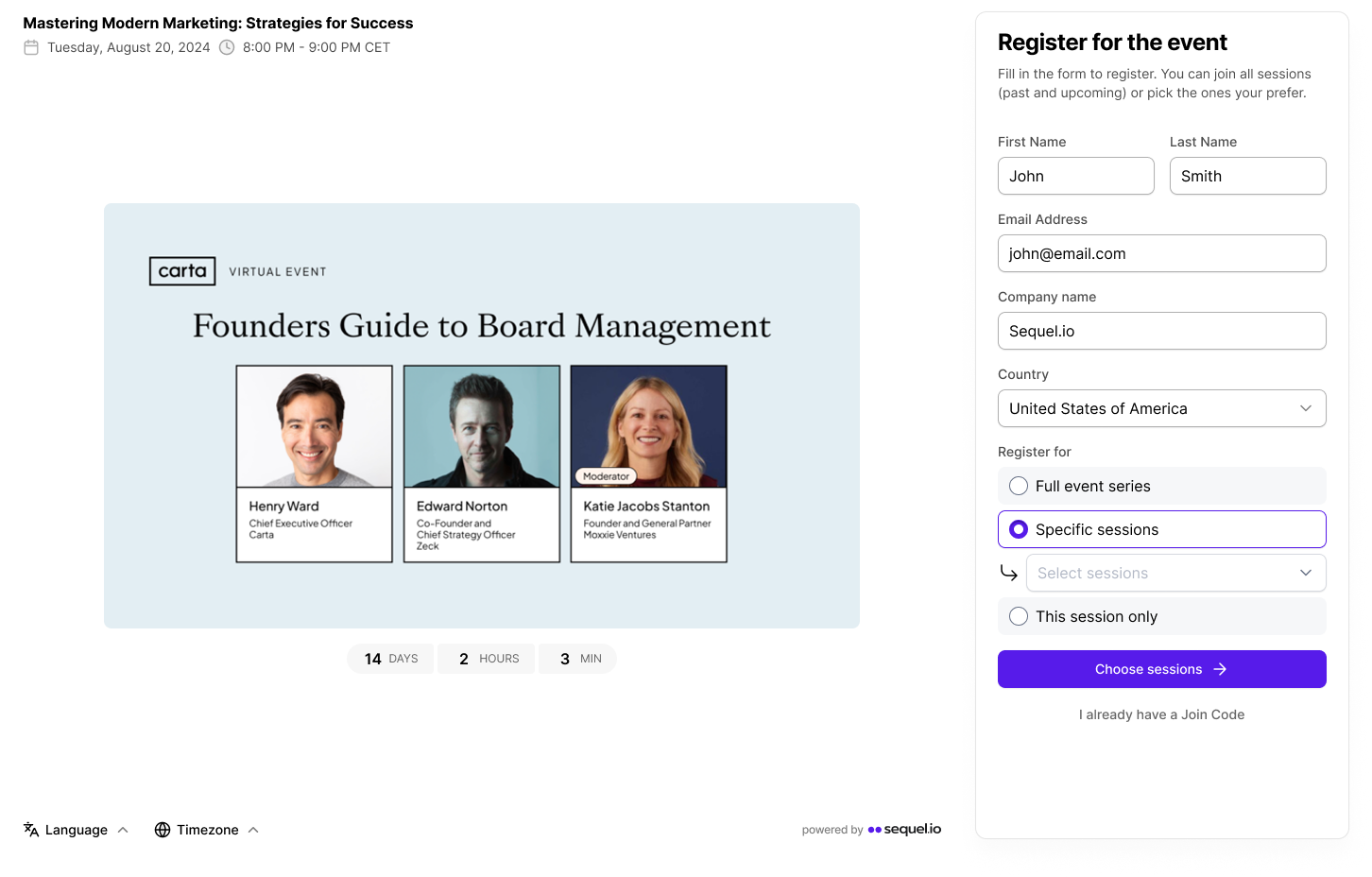Open the Select sessions dropdown

click(1176, 573)
